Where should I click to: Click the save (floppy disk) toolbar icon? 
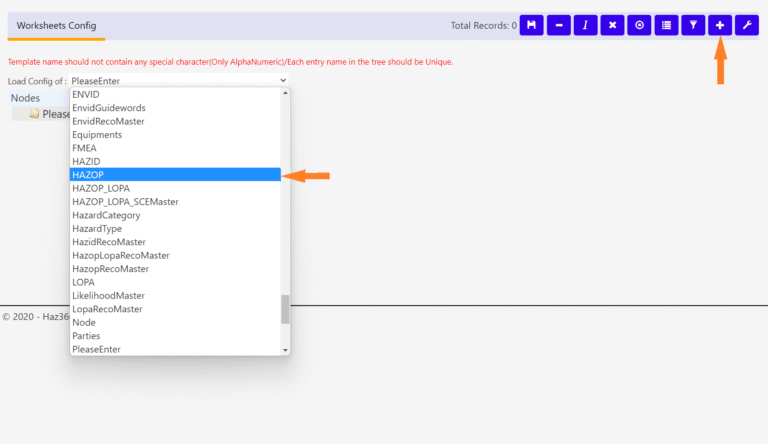click(x=531, y=25)
